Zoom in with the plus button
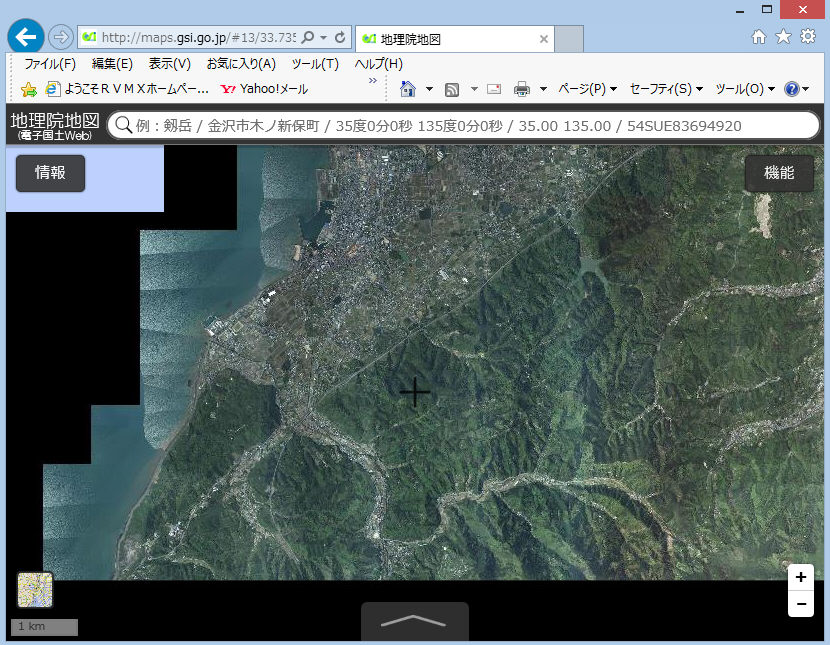The height and width of the screenshot is (645, 830). tap(800, 578)
